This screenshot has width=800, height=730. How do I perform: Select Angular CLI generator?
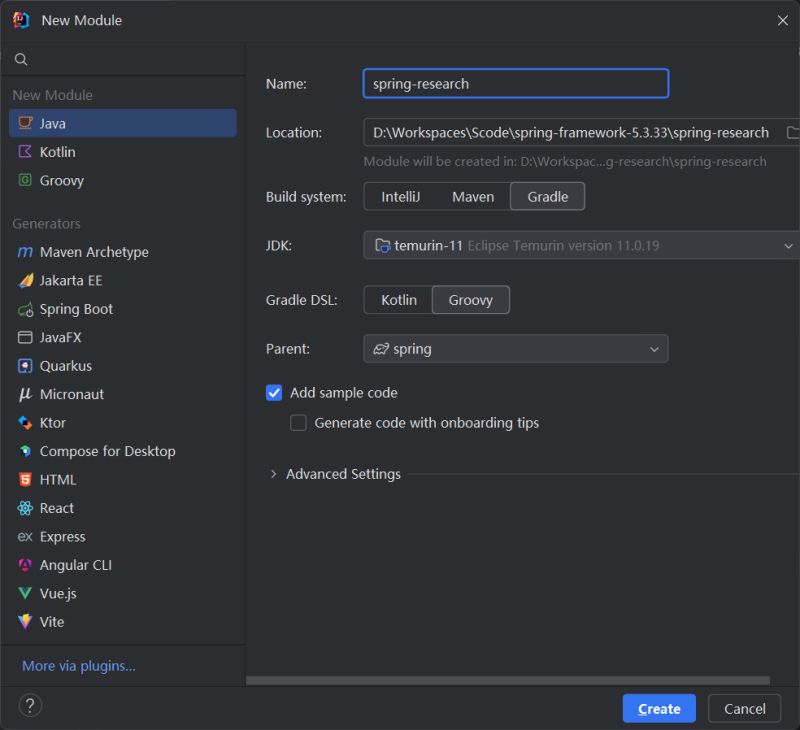coord(123,565)
